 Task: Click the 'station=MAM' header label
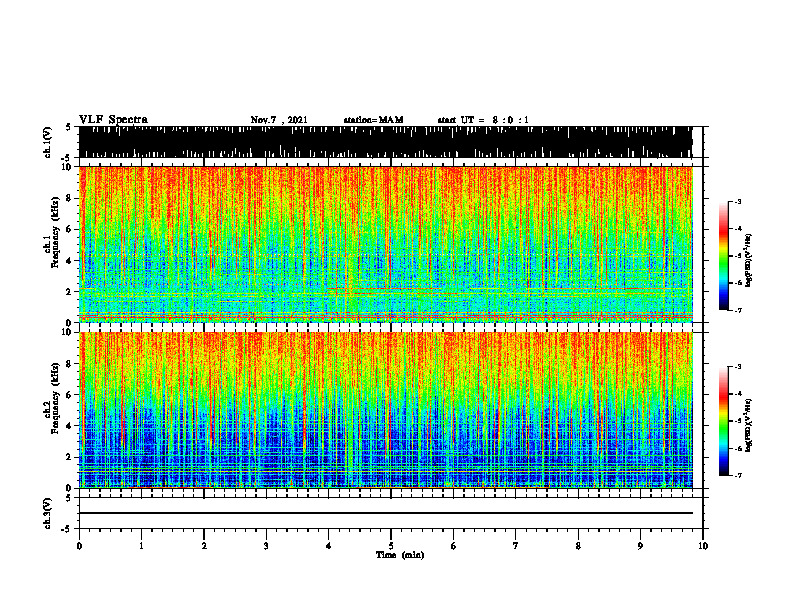click(x=373, y=120)
